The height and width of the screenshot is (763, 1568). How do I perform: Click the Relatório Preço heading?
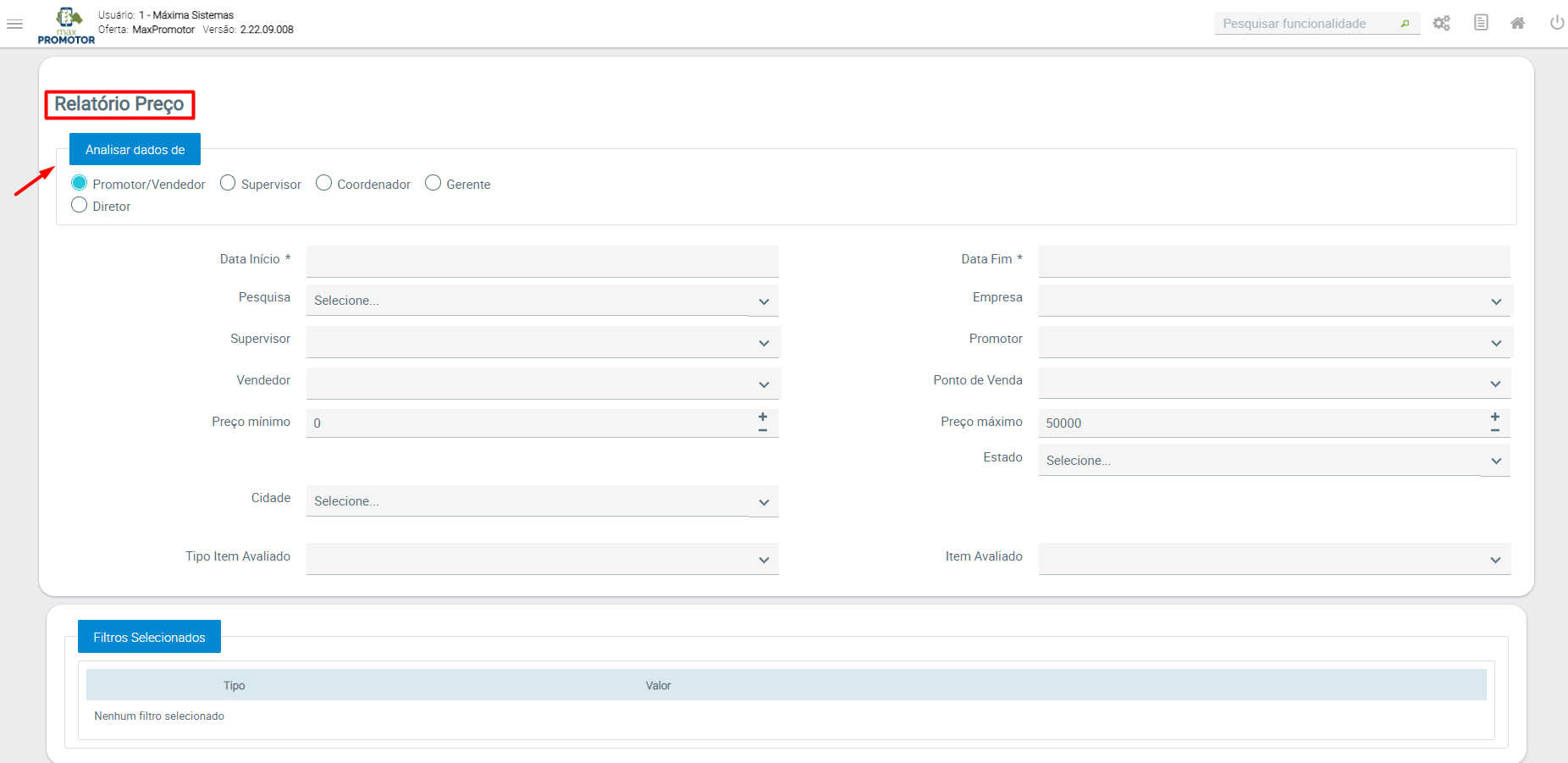tap(119, 104)
